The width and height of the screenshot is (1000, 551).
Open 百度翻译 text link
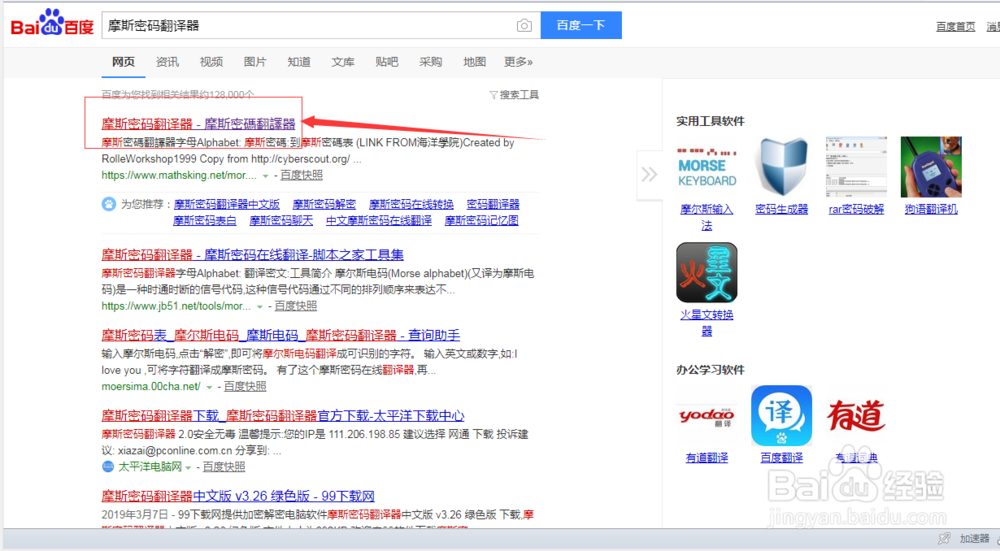coord(781,458)
